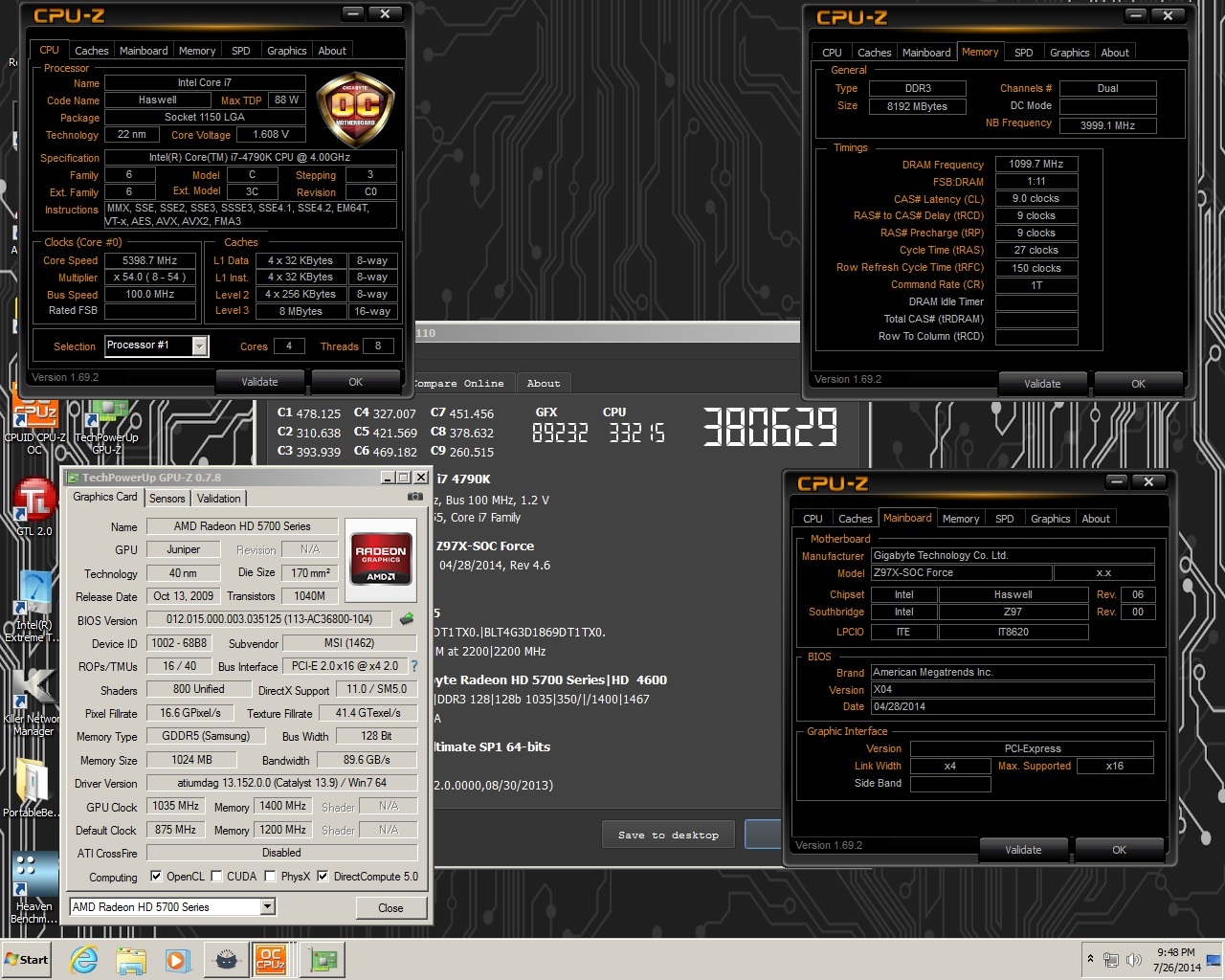Click the GPU-Z screenshot camera icon

coord(414,497)
